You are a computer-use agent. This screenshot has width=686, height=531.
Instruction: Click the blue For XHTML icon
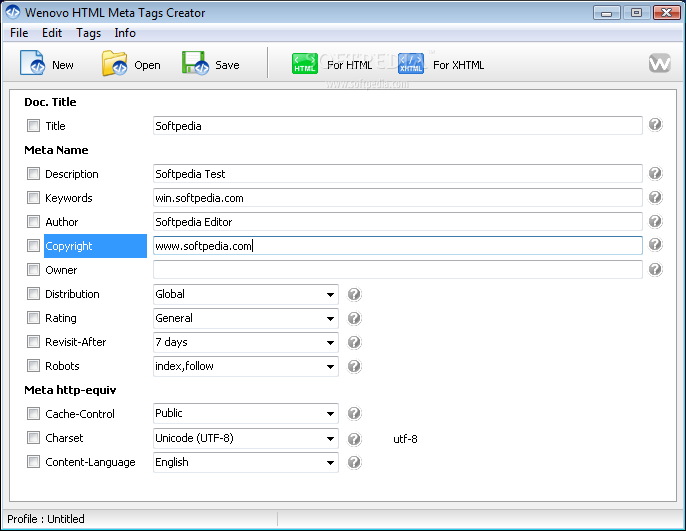tap(411, 63)
